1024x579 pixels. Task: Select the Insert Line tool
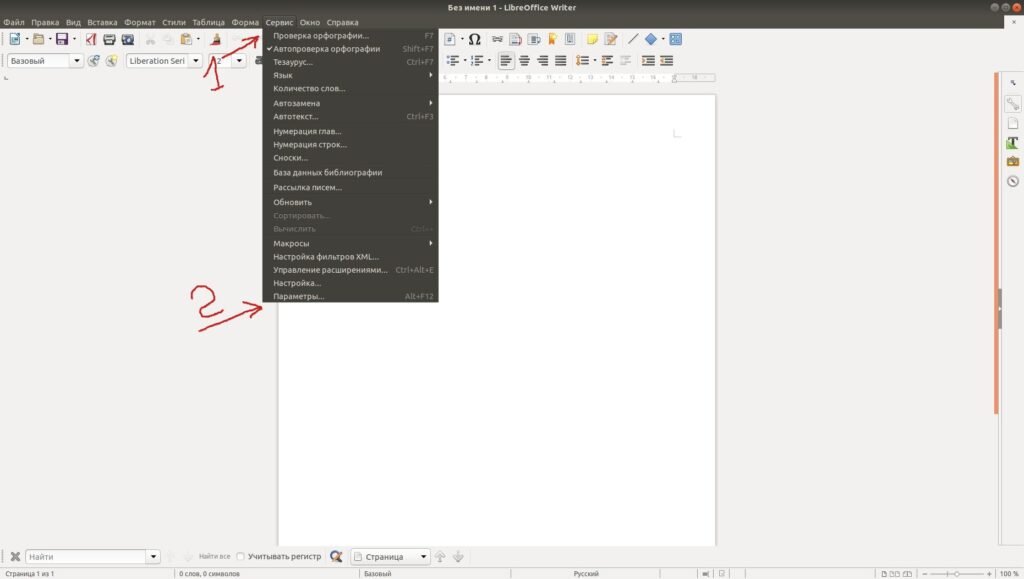click(x=633, y=39)
